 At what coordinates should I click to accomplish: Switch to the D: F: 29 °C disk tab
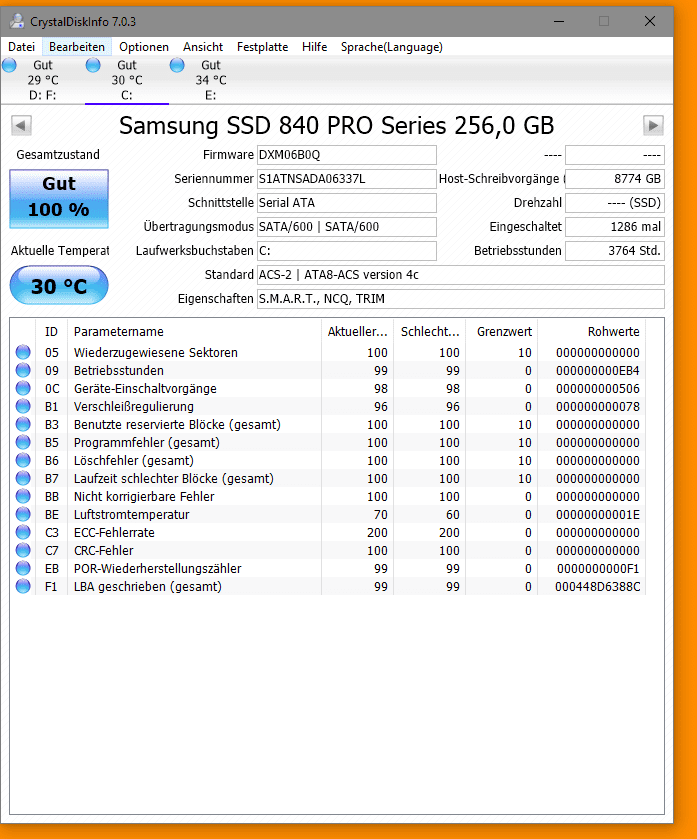(x=43, y=80)
